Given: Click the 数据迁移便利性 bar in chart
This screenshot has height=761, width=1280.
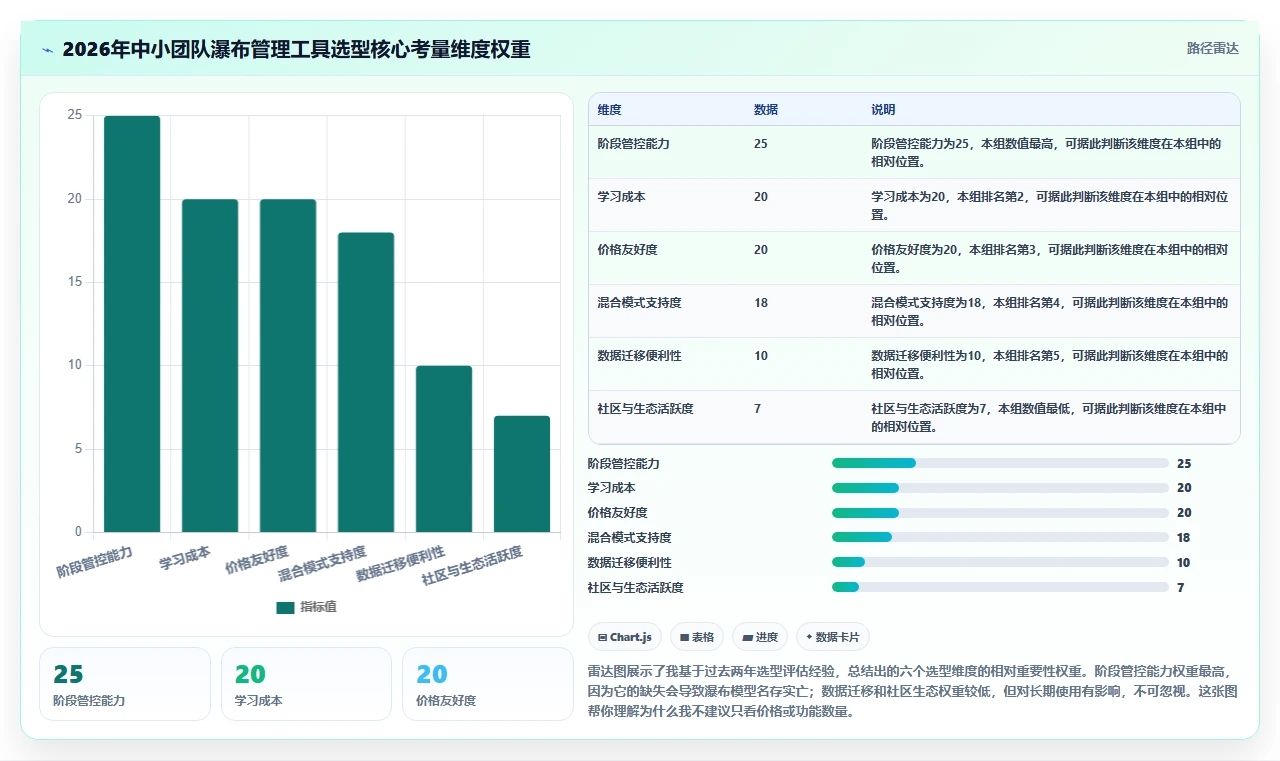Looking at the screenshot, I should pos(444,449).
